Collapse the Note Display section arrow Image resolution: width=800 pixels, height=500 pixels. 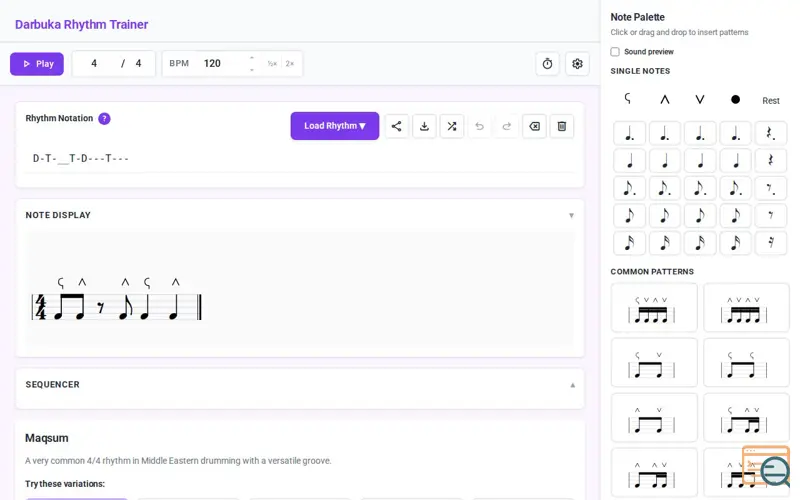point(571,215)
